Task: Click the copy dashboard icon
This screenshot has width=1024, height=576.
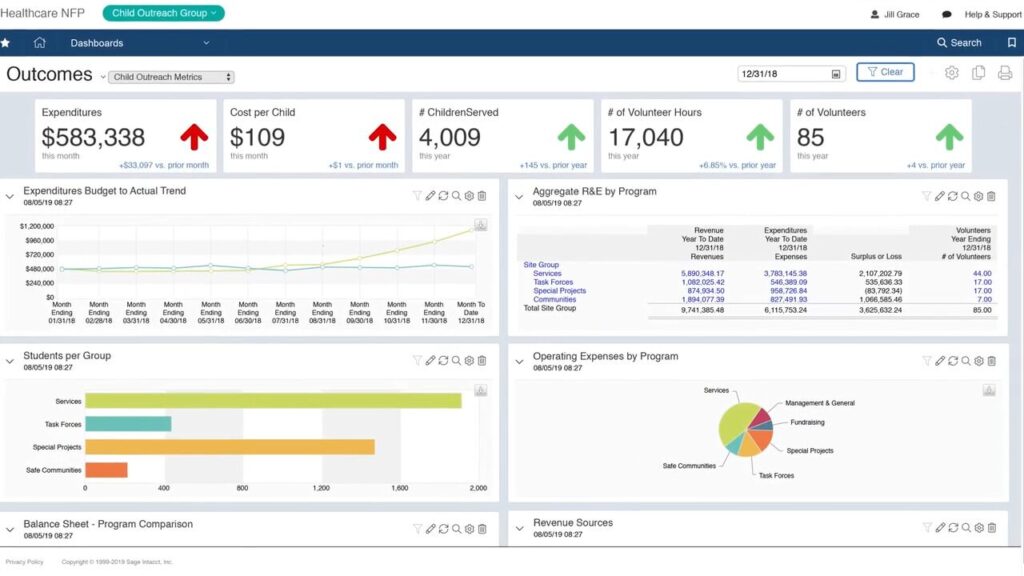Action: point(978,73)
